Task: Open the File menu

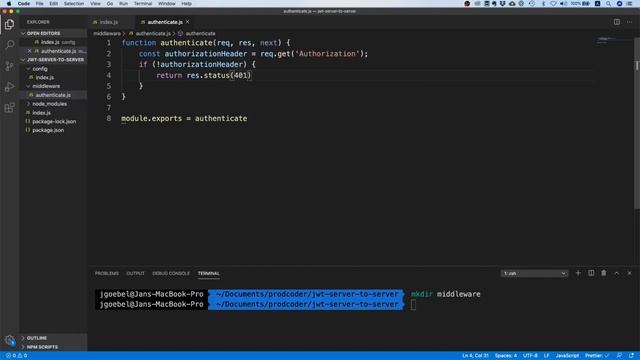Action: coord(39,4)
